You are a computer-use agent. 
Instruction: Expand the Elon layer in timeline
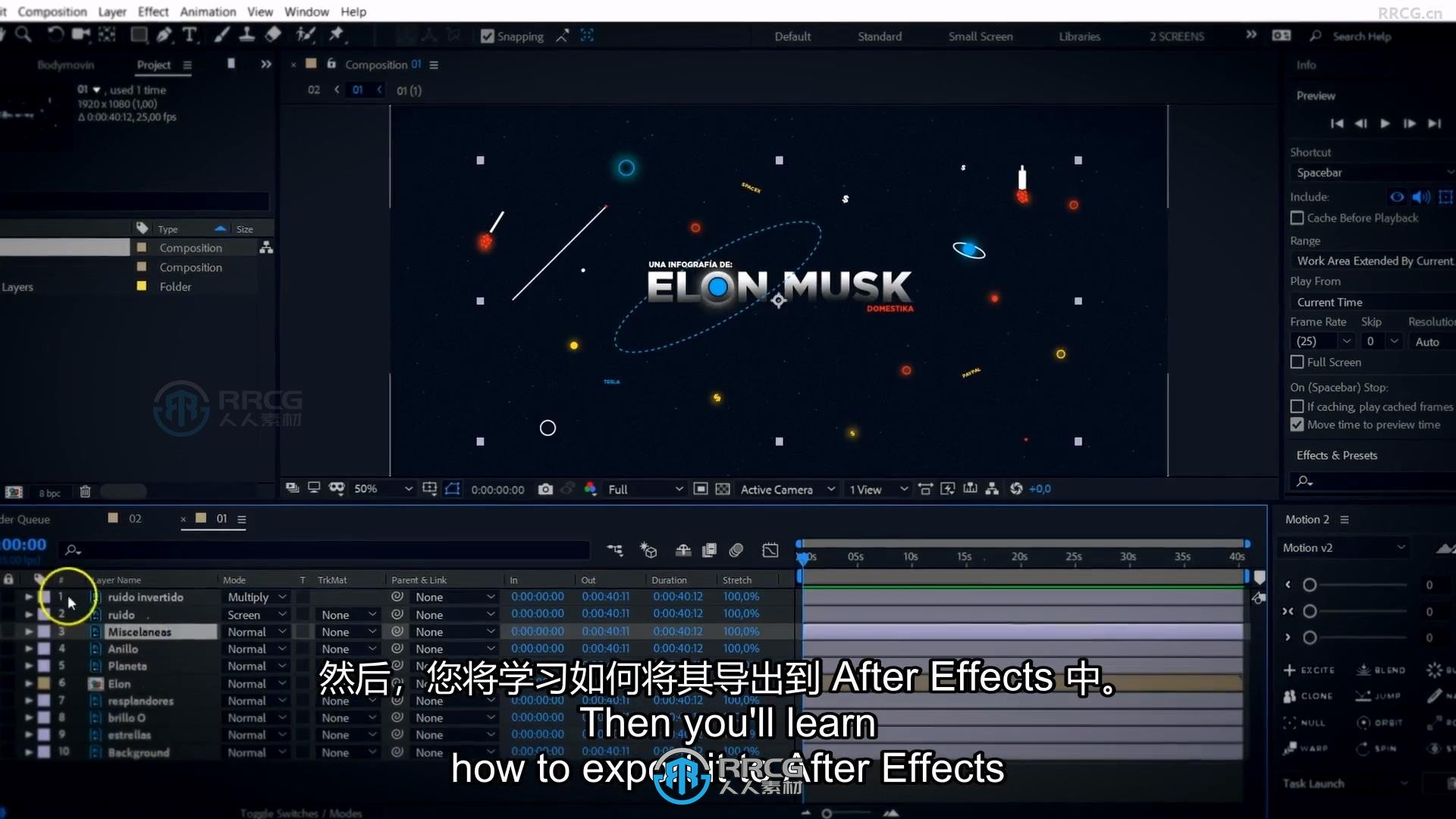[27, 683]
